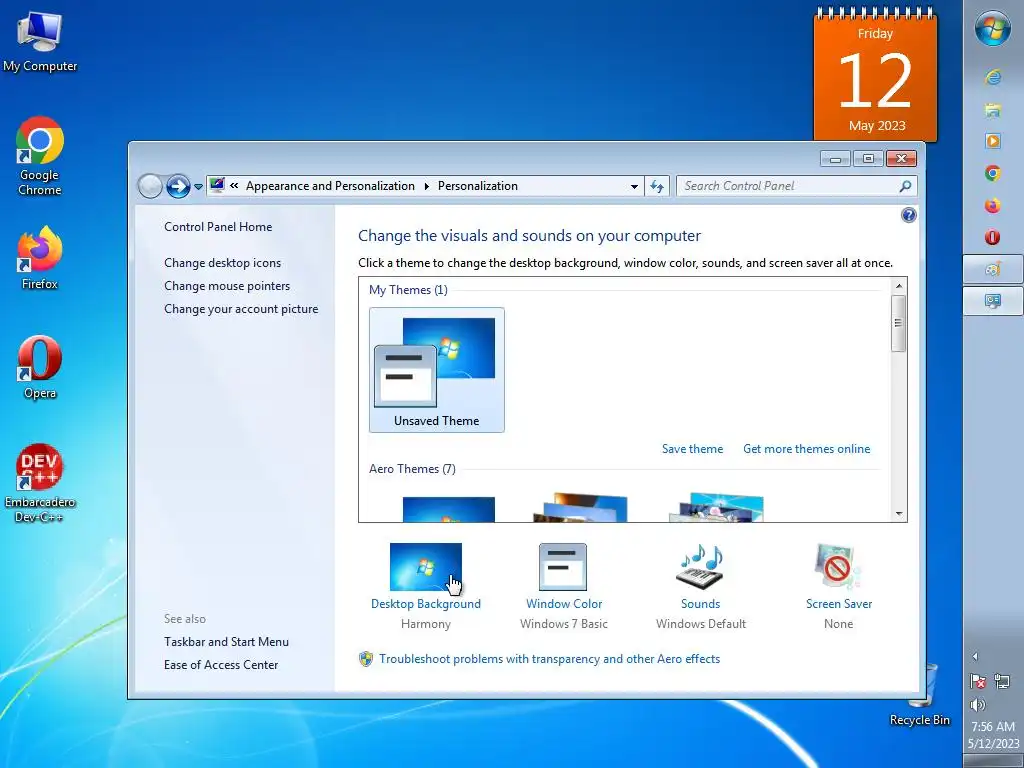Open the Action Center flag tray icon
The image size is (1024, 768).
coord(978,681)
